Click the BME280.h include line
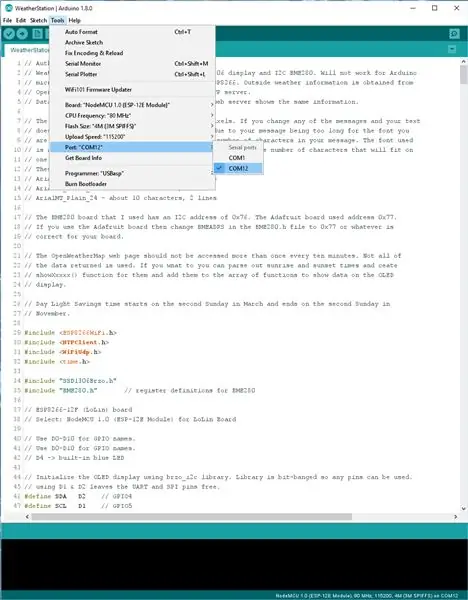468x600 pixels. click(x=140, y=391)
